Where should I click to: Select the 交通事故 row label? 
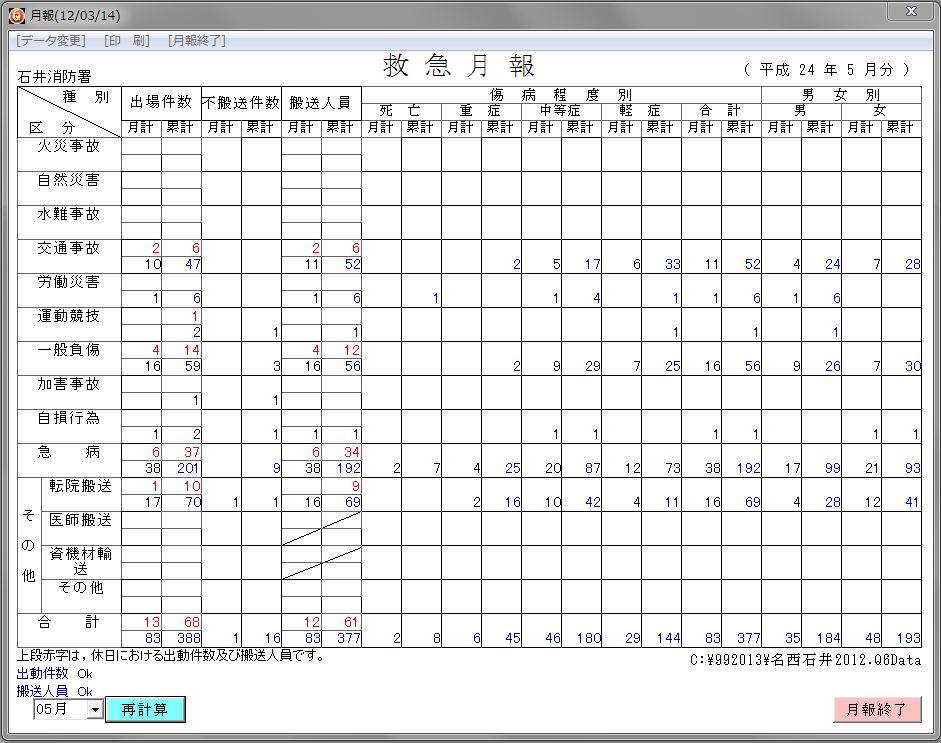pos(68,248)
